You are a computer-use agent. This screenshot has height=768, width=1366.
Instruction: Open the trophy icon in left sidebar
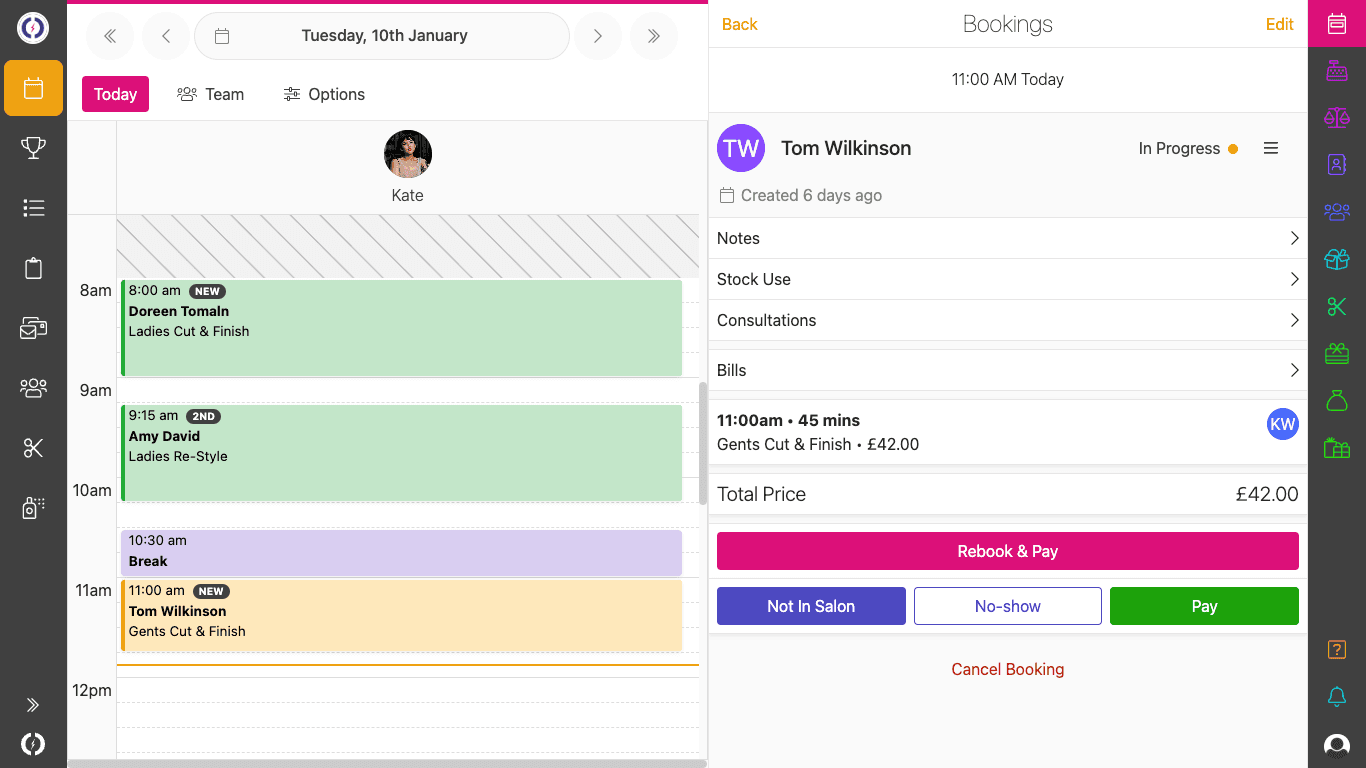pyautogui.click(x=33, y=148)
